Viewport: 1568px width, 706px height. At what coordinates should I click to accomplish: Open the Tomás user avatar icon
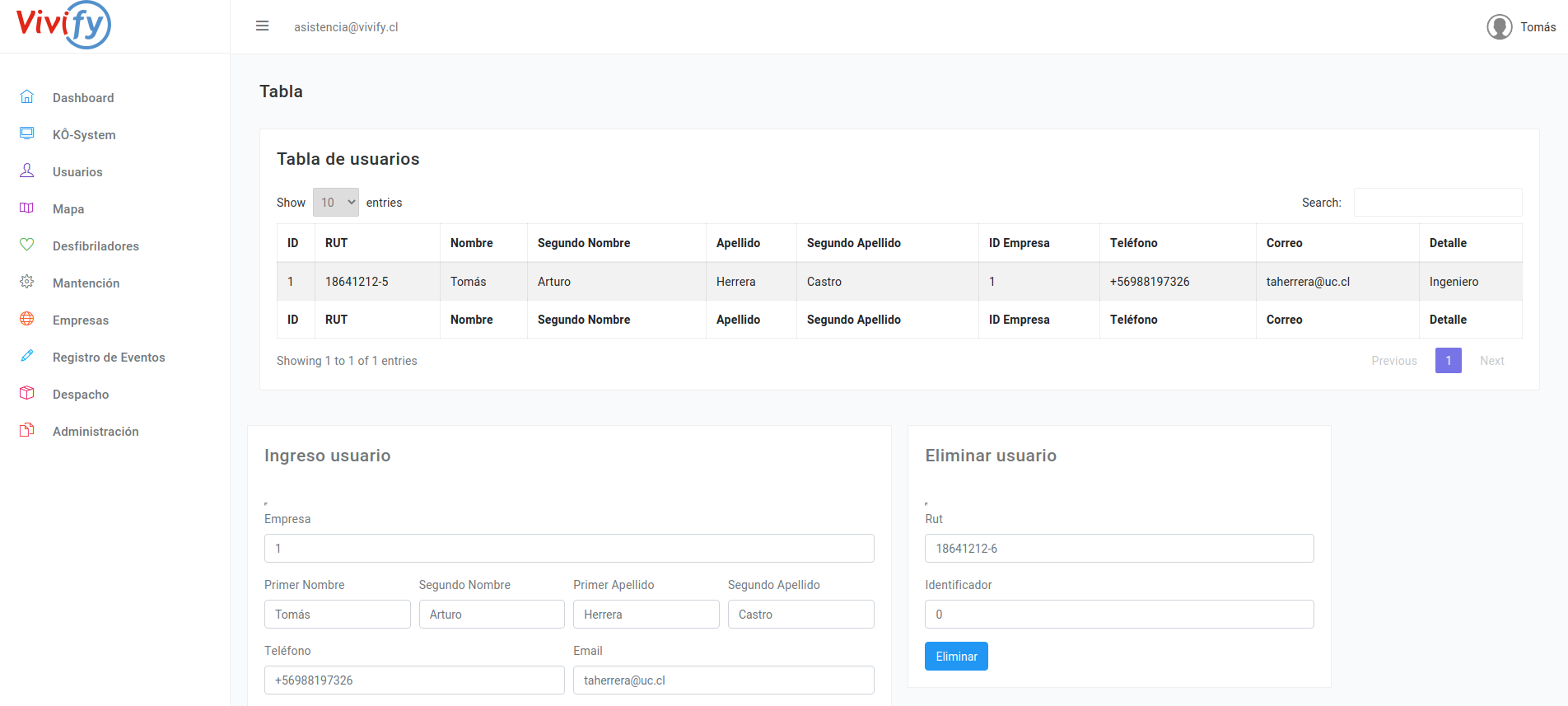tap(1500, 27)
